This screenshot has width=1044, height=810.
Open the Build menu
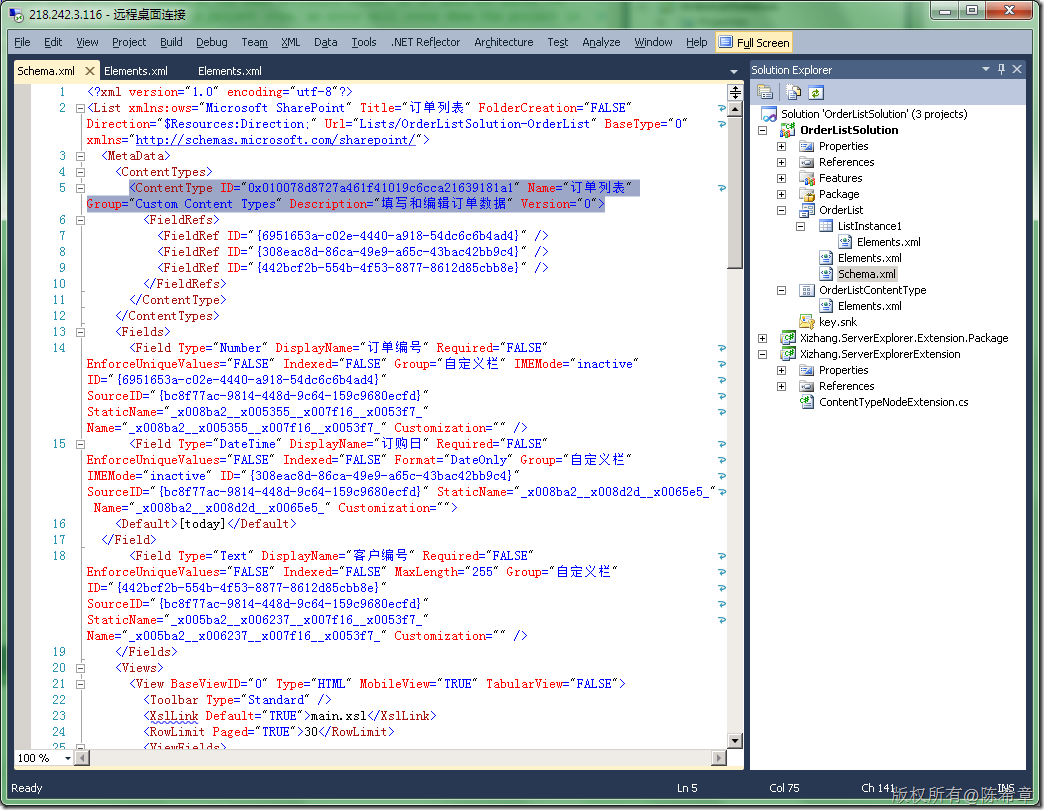click(171, 43)
